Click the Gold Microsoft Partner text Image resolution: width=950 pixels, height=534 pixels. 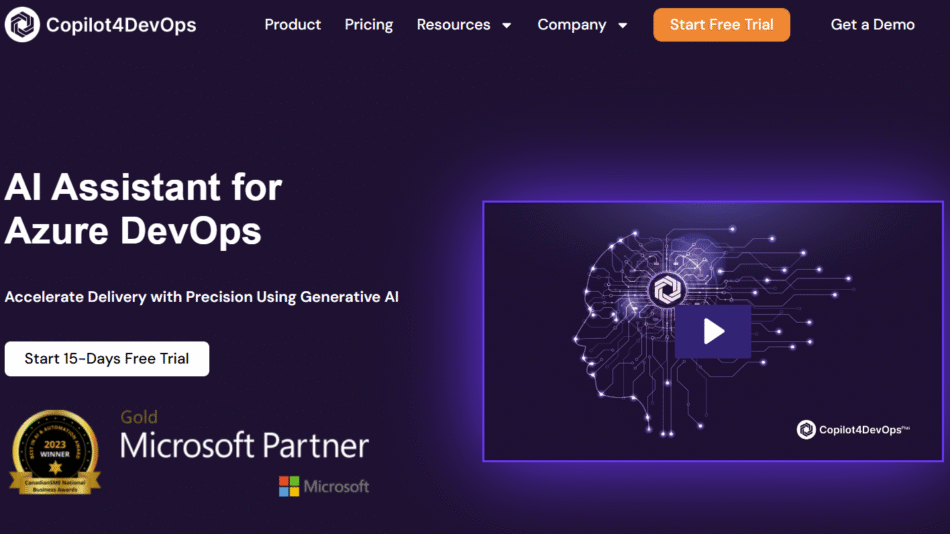click(x=244, y=435)
